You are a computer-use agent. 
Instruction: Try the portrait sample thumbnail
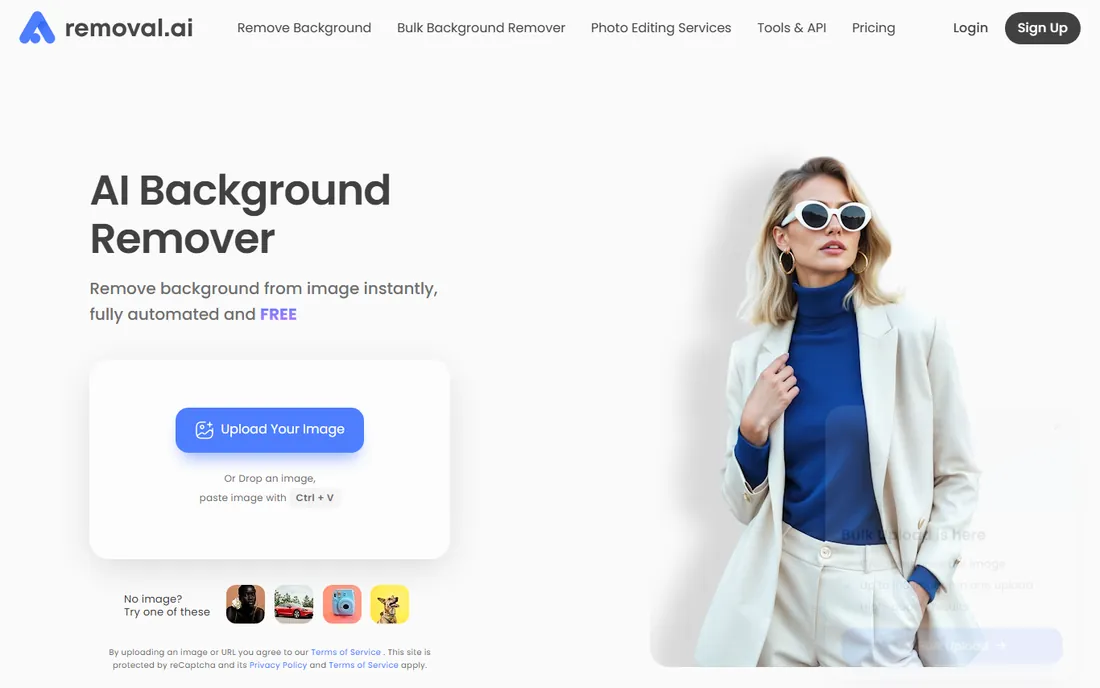tap(246, 604)
